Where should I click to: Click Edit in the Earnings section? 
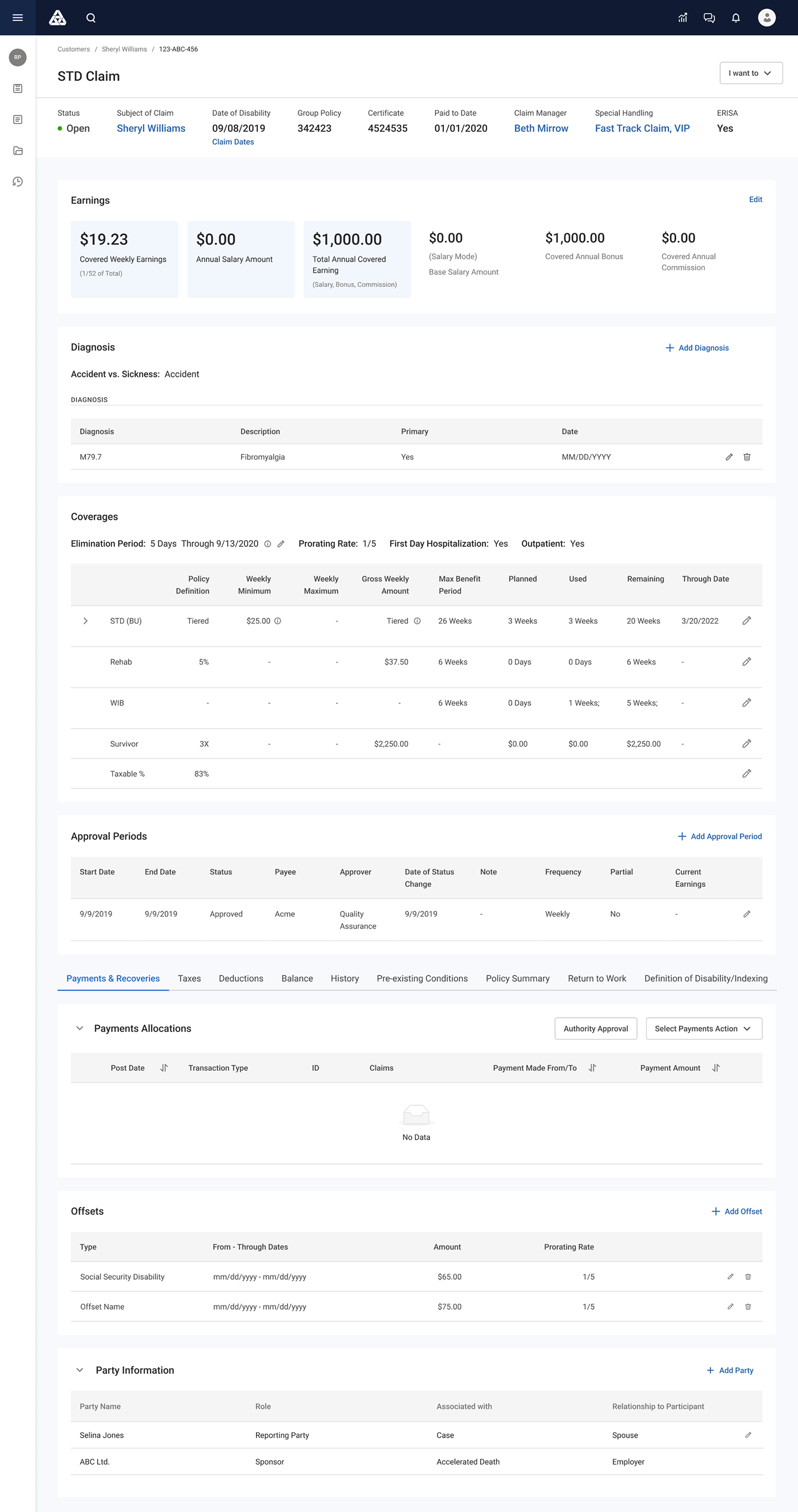[755, 199]
